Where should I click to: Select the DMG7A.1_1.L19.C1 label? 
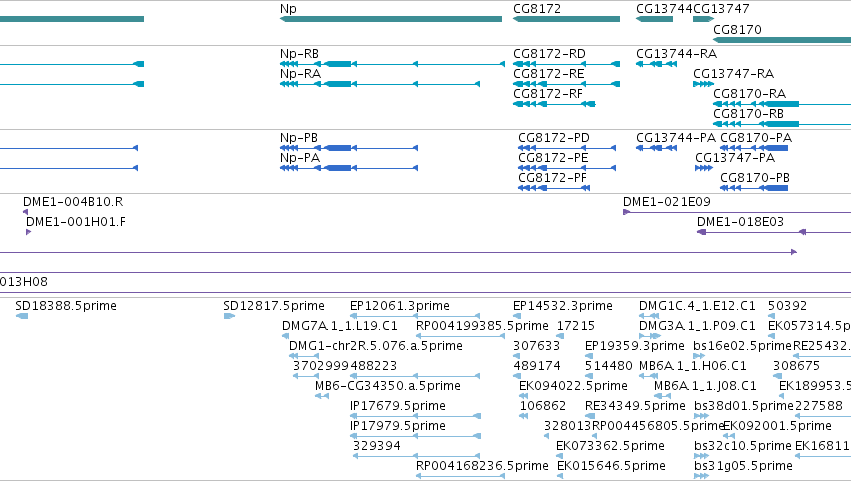pyautogui.click(x=340, y=326)
